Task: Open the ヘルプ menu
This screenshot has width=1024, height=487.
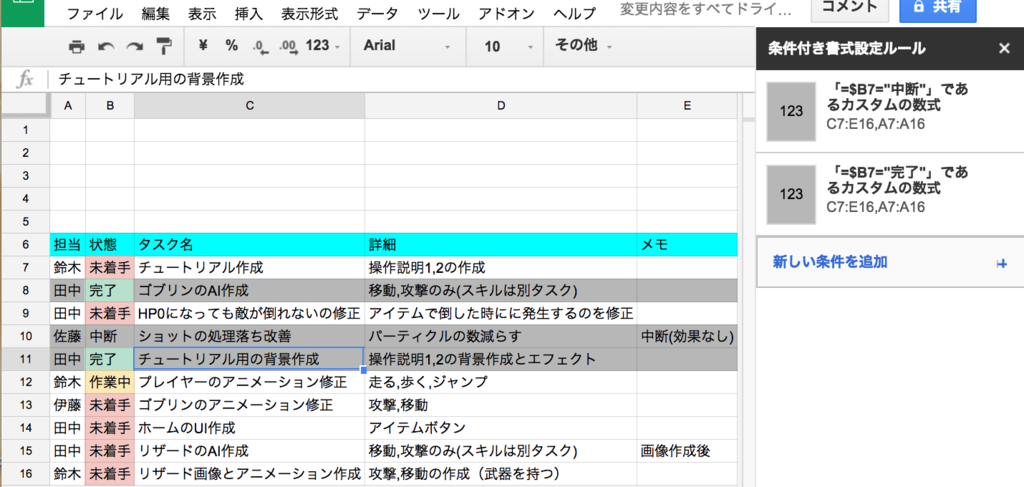Action: click(x=574, y=13)
